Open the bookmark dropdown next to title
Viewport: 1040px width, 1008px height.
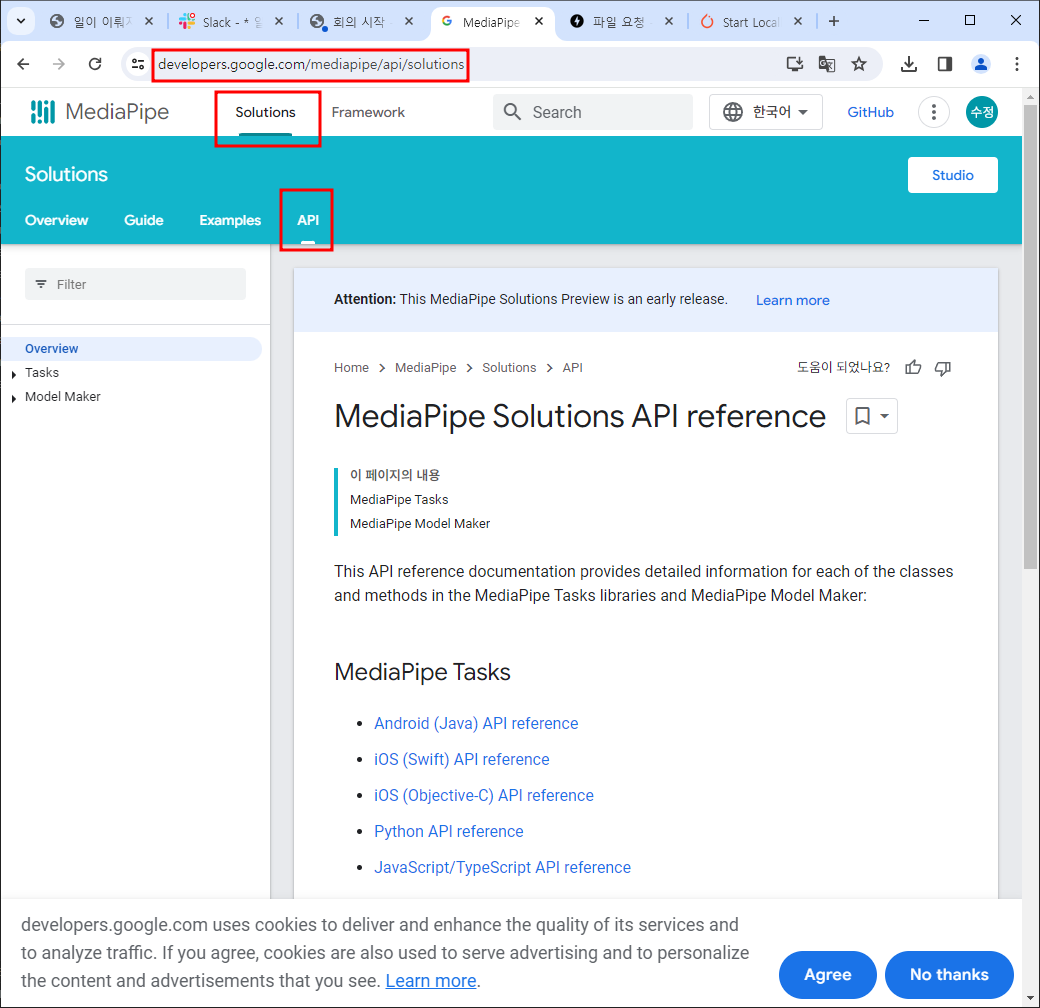872,416
